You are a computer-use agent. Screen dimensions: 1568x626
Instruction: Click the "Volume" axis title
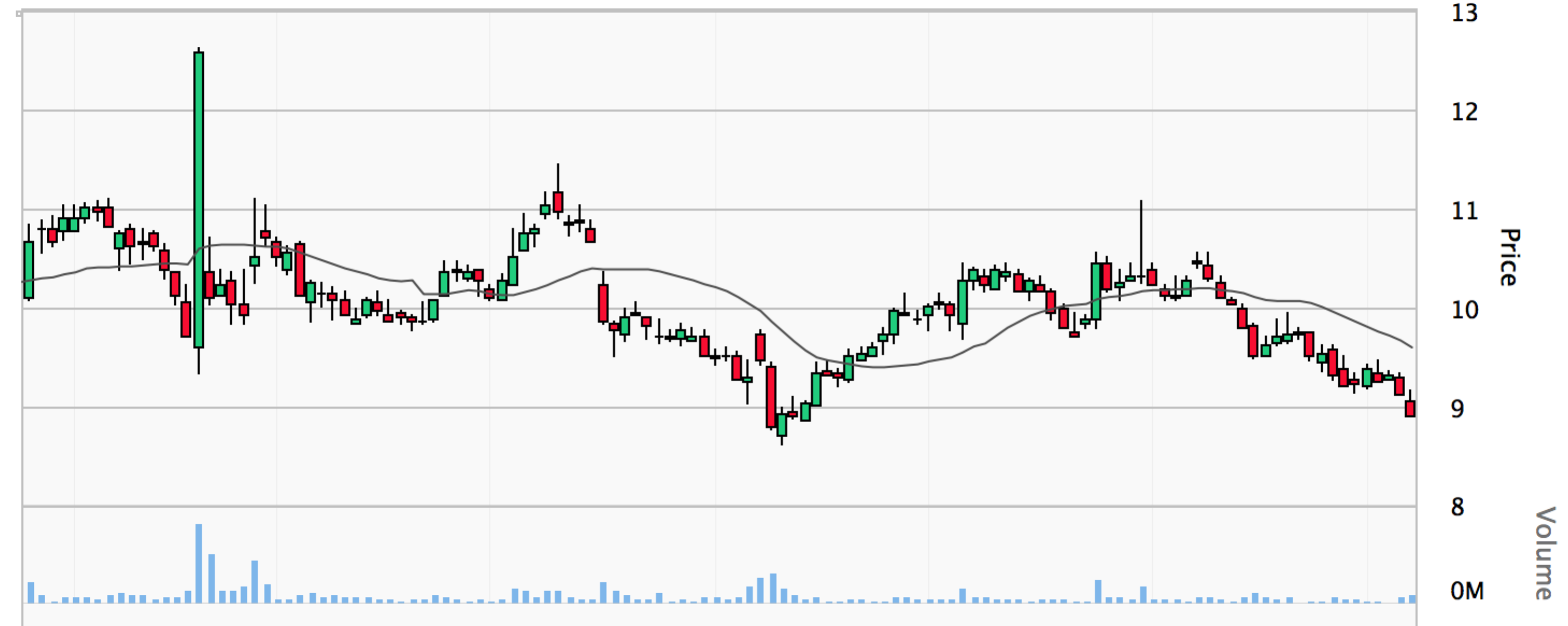[1544, 553]
